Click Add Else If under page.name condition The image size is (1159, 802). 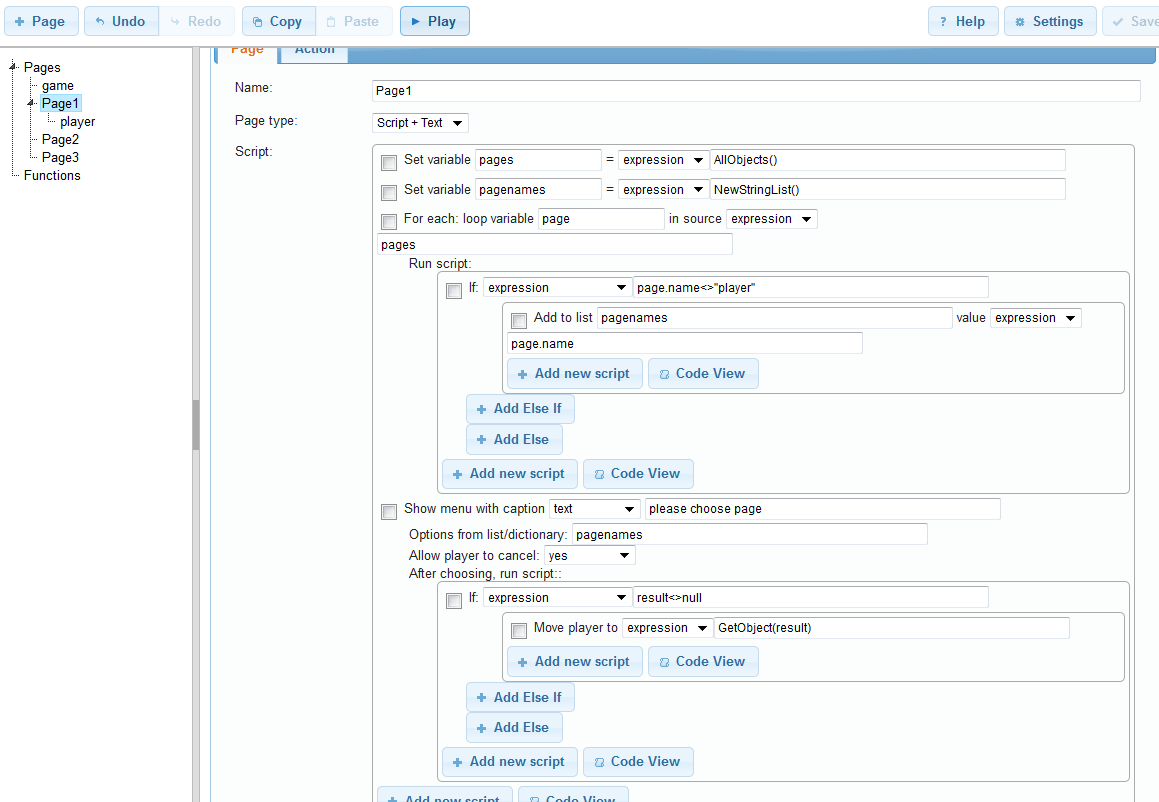coord(519,409)
